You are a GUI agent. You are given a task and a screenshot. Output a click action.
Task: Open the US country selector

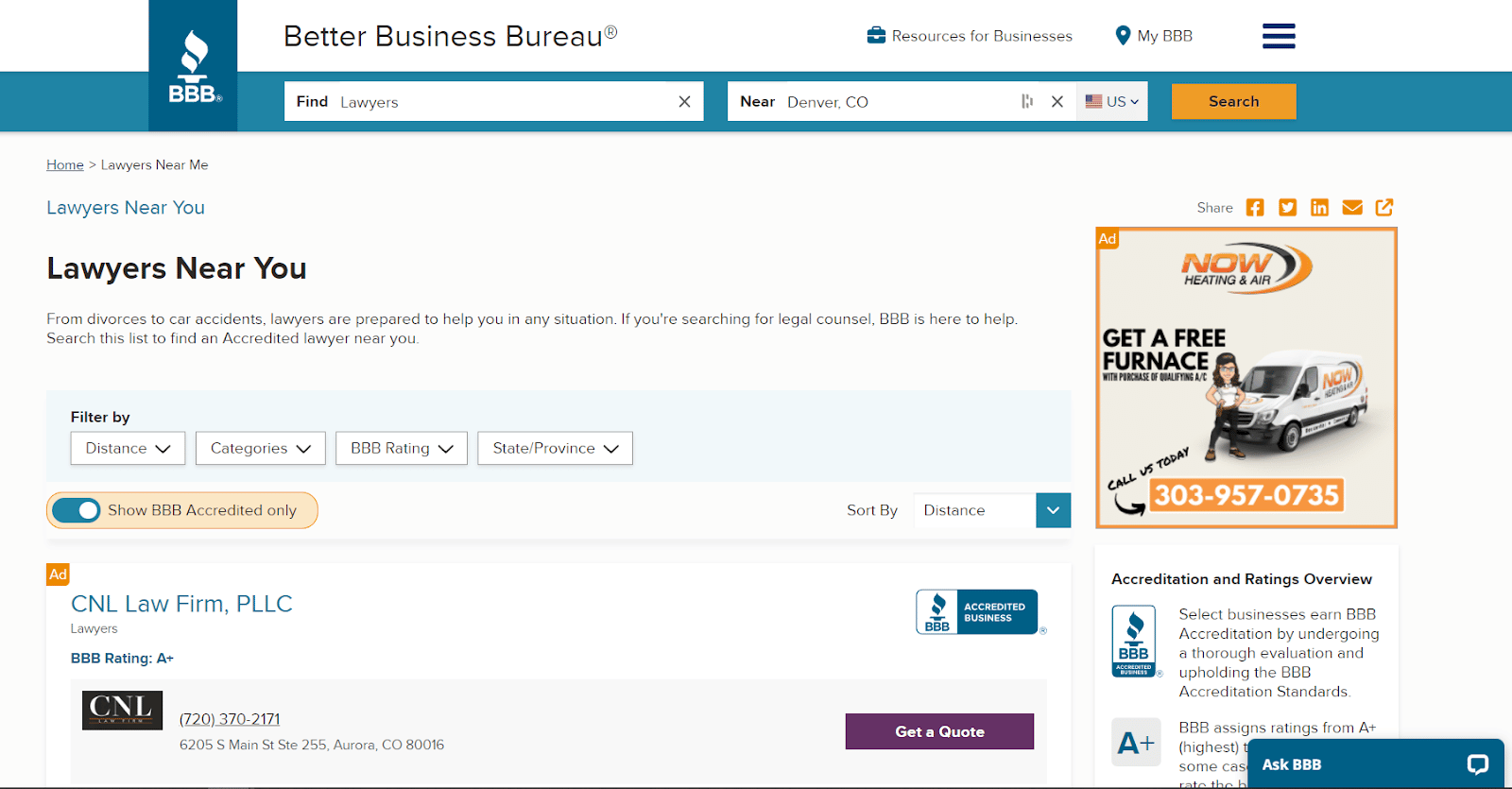pos(1112,101)
